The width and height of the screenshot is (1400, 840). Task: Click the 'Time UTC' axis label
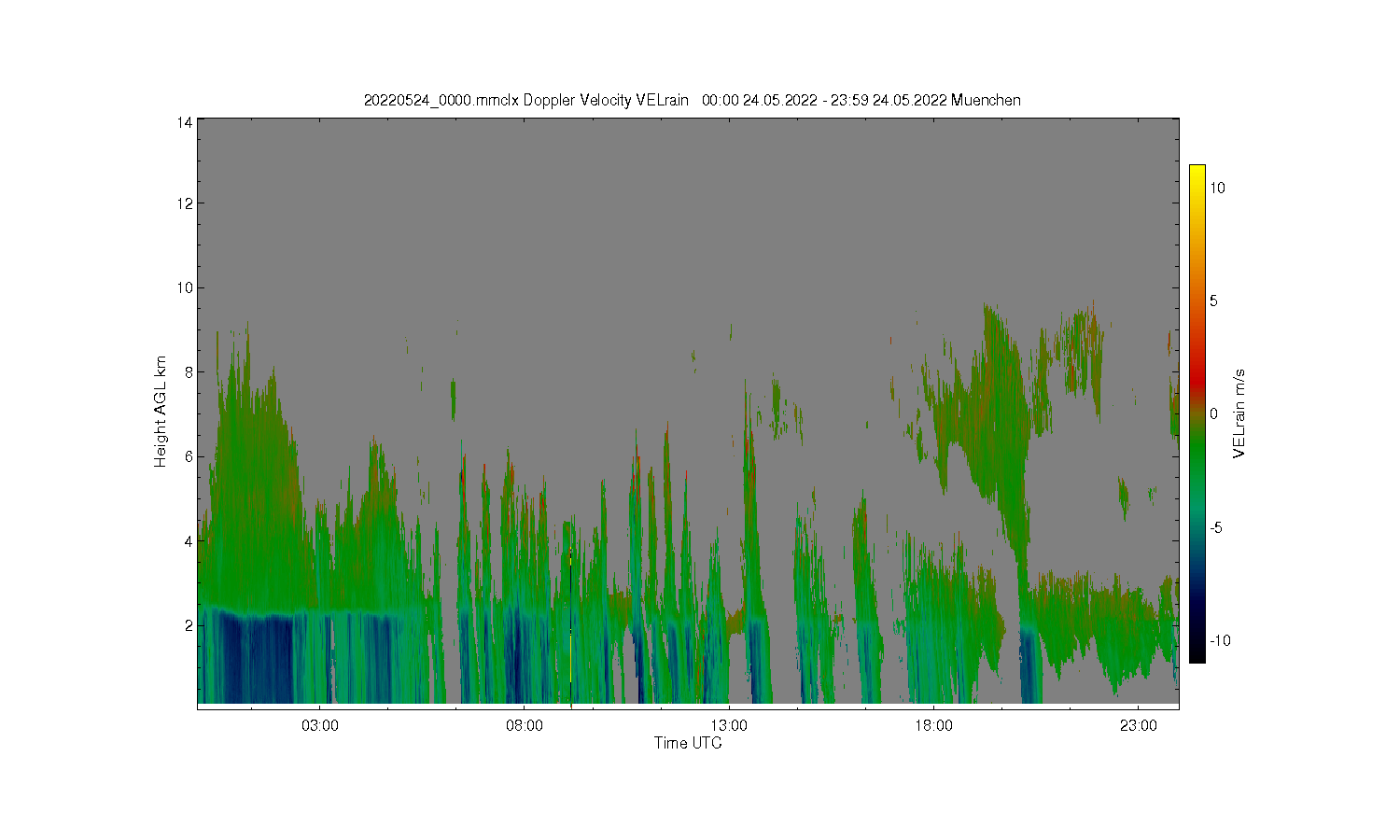[688, 744]
